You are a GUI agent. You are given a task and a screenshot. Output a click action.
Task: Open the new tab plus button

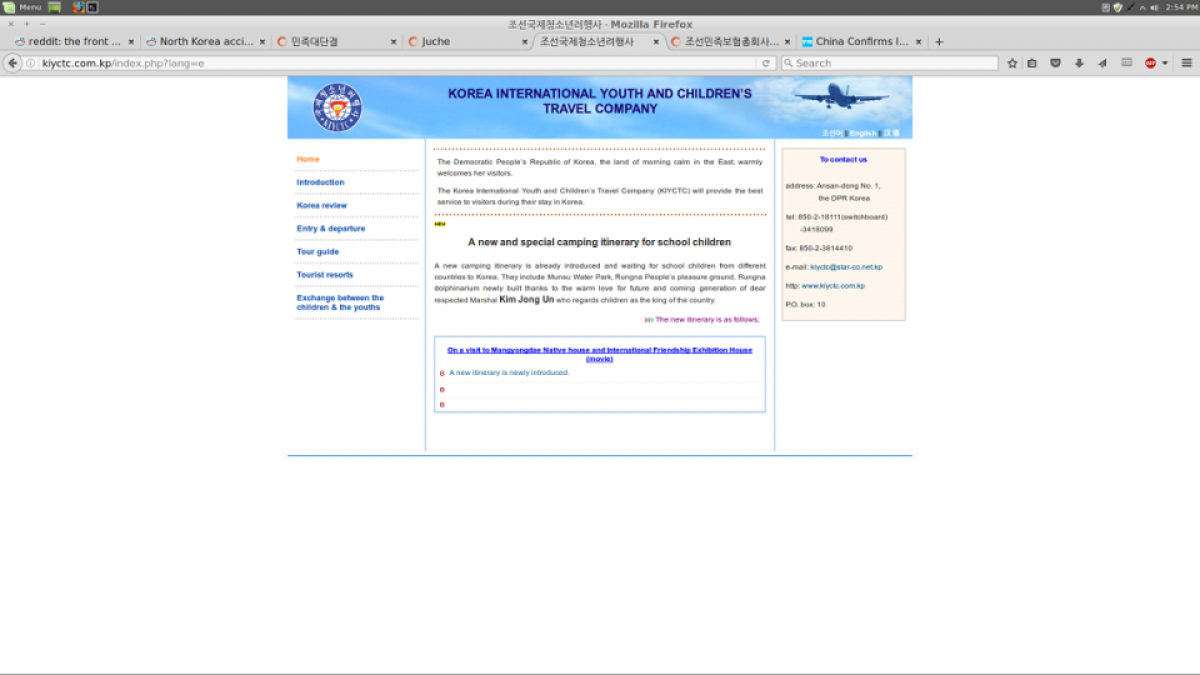(x=937, y=41)
